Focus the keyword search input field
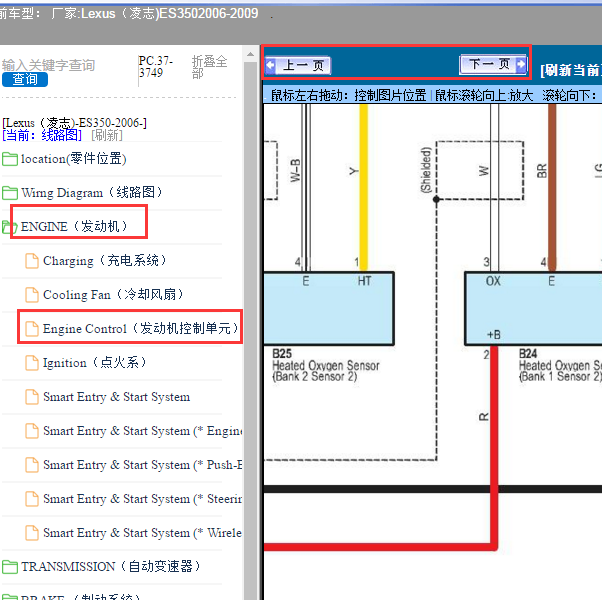Image resolution: width=602 pixels, height=600 pixels. coord(48,65)
